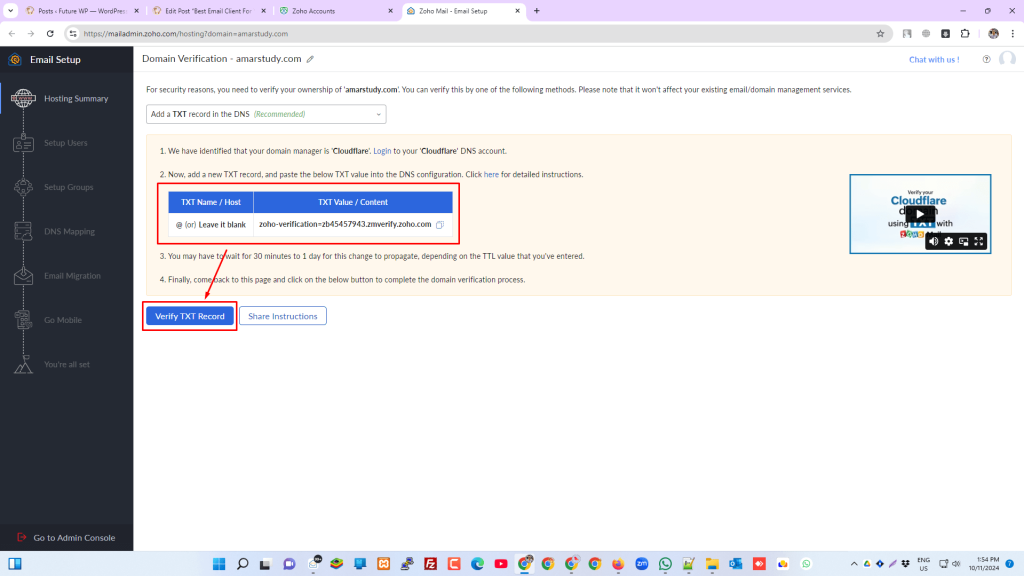Open the Zoho user profile avatar

pos(1007,59)
